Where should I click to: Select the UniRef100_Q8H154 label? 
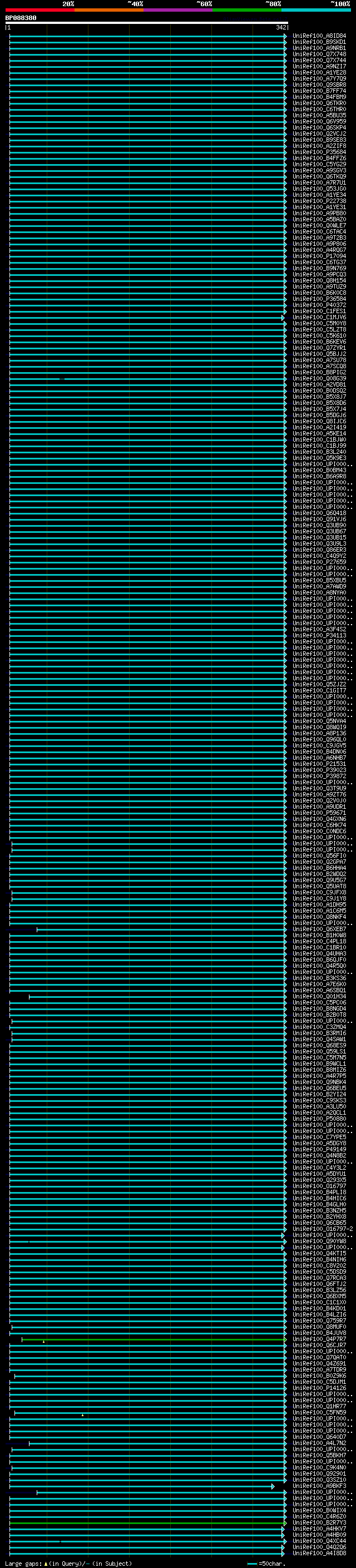click(x=319, y=280)
